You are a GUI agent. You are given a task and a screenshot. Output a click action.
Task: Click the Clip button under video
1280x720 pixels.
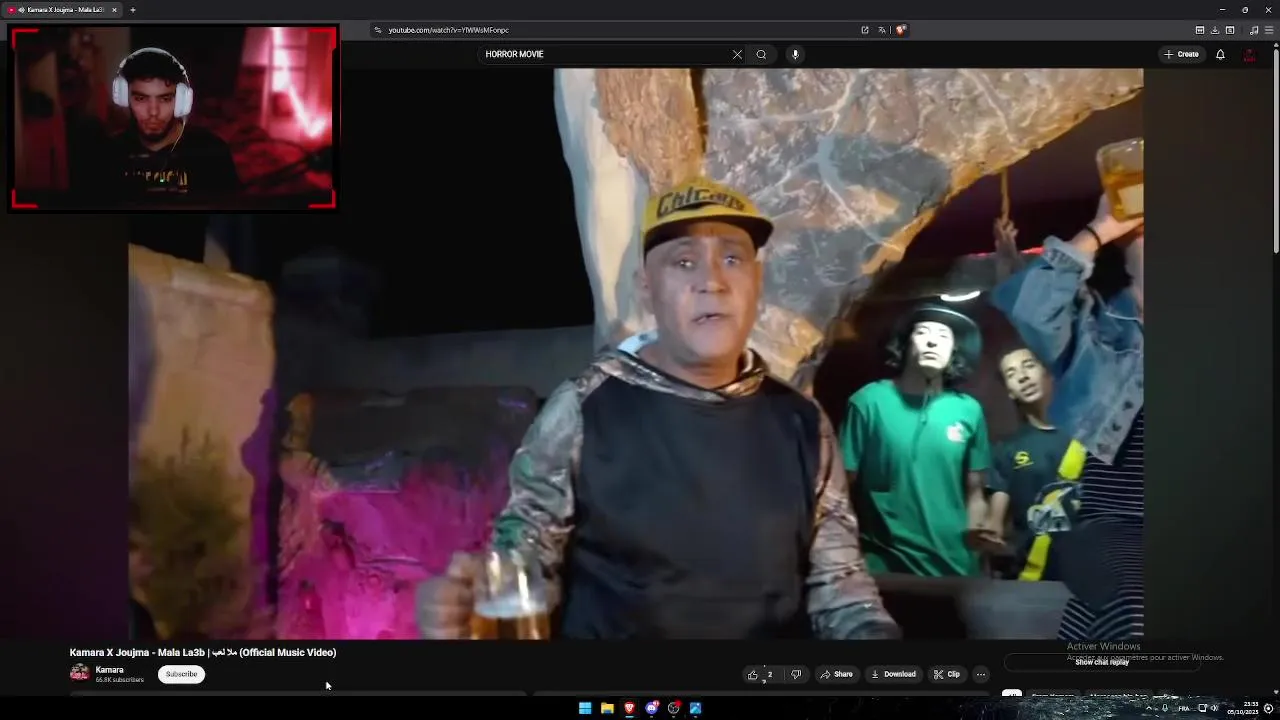[946, 674]
